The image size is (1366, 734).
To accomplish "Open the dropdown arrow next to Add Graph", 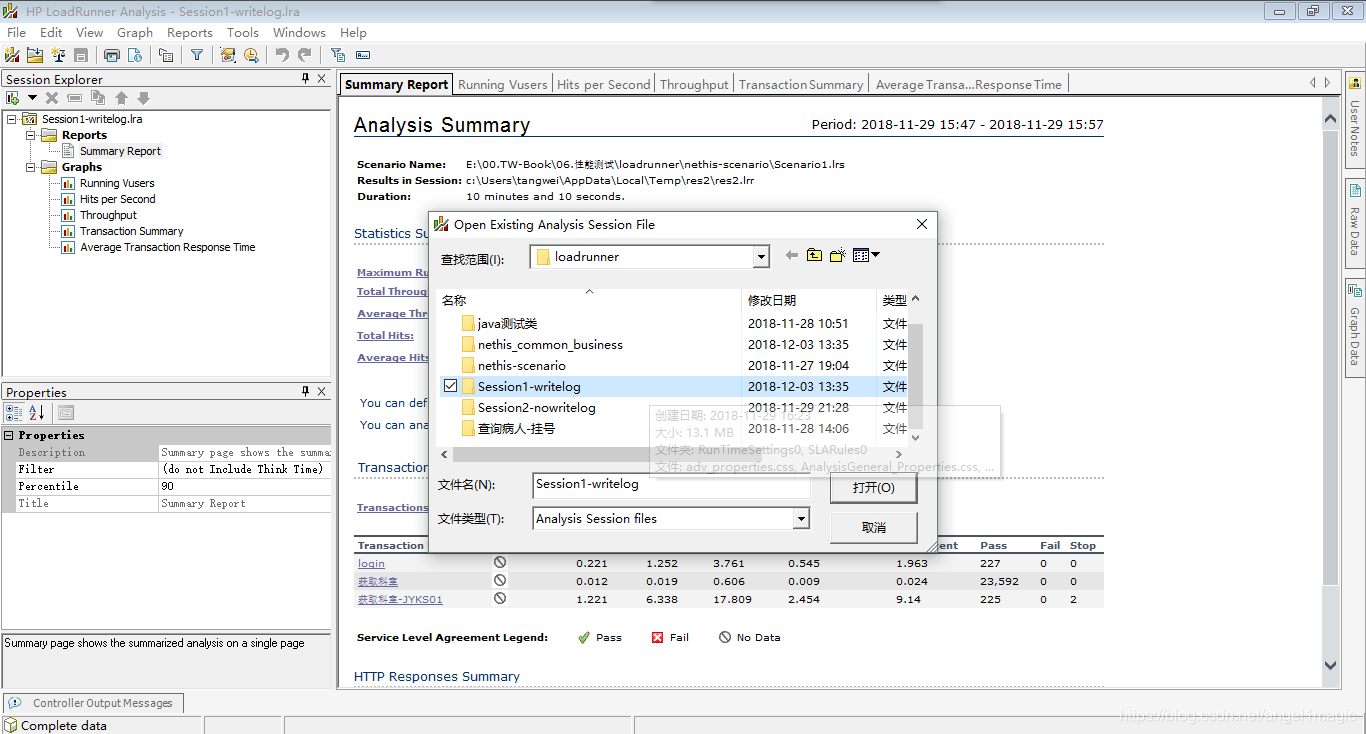I will (x=32, y=98).
